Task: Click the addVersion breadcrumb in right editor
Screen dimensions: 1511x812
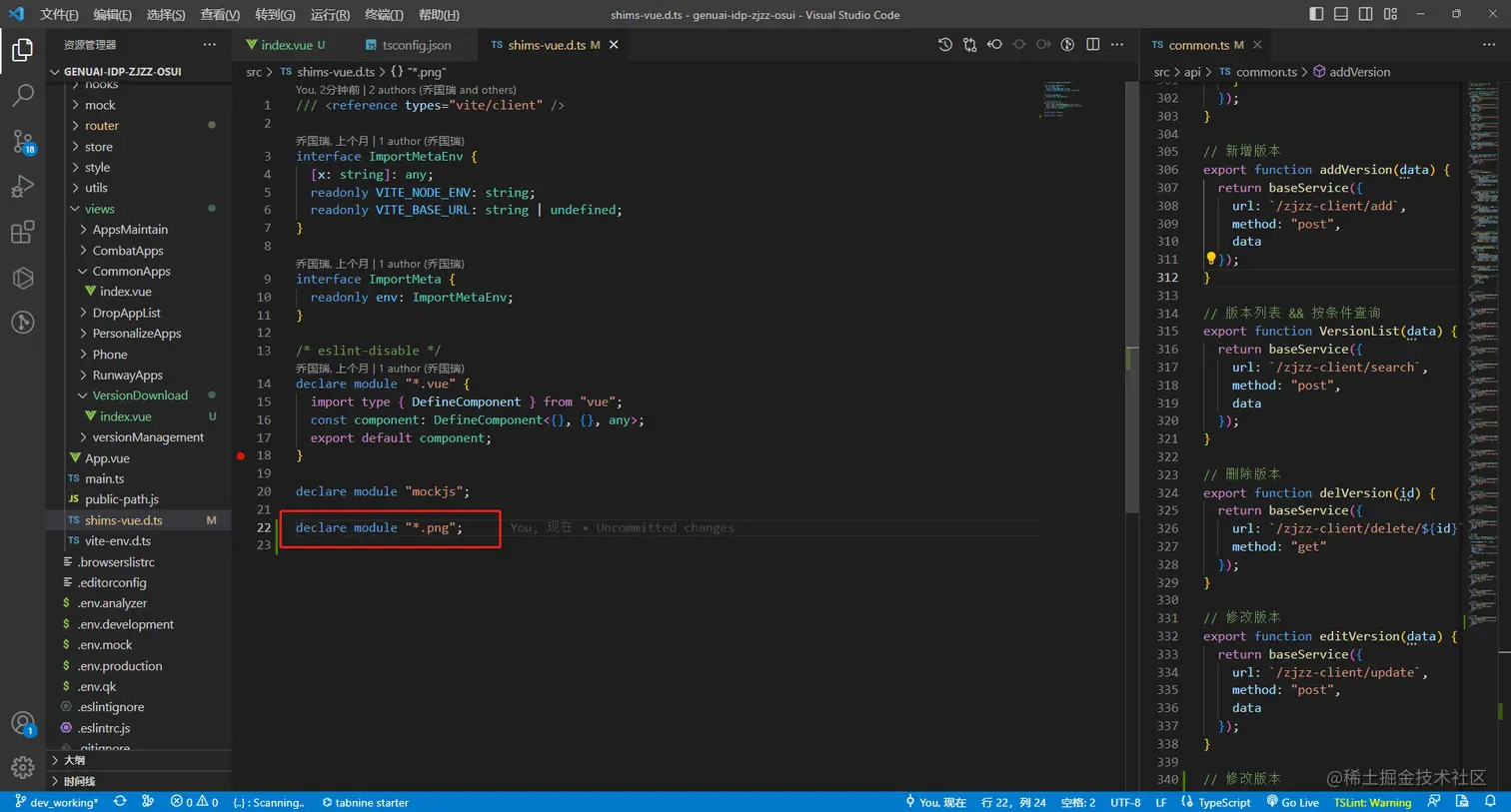Action: coord(1351,72)
